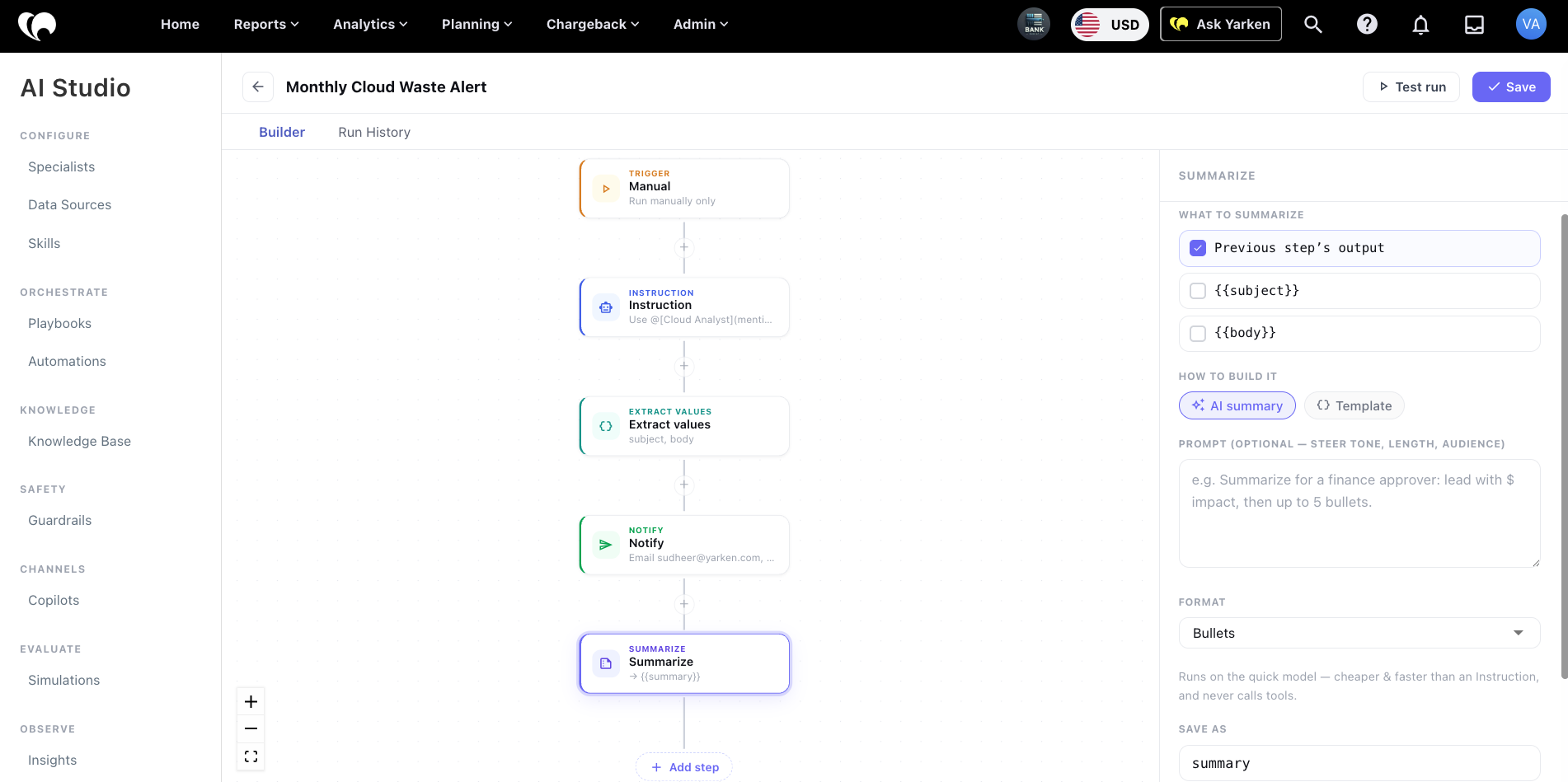Select the AI summary build mode
Image resolution: width=1568 pixels, height=782 pixels.
[x=1237, y=405]
